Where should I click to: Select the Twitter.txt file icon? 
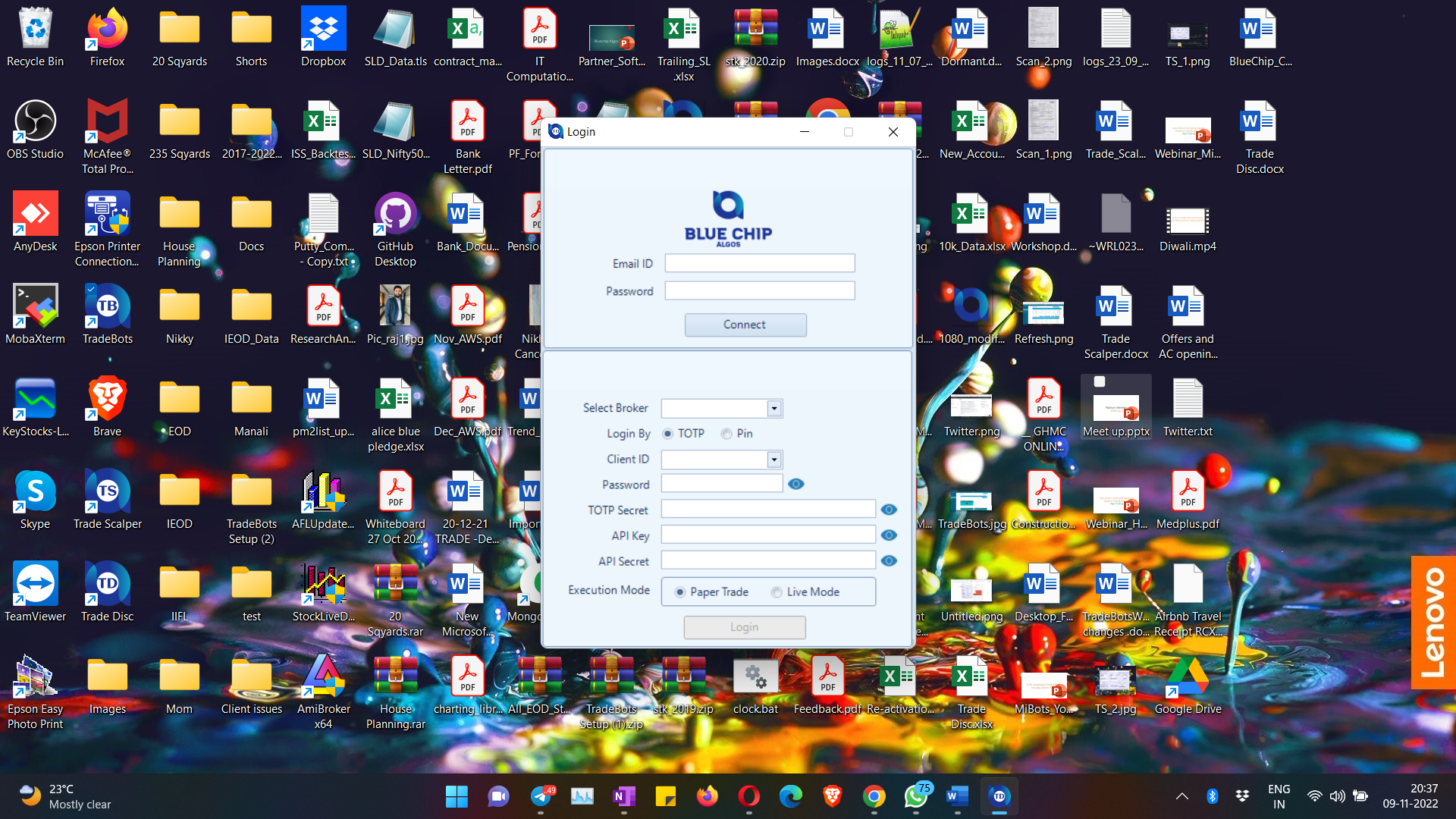(x=1188, y=408)
